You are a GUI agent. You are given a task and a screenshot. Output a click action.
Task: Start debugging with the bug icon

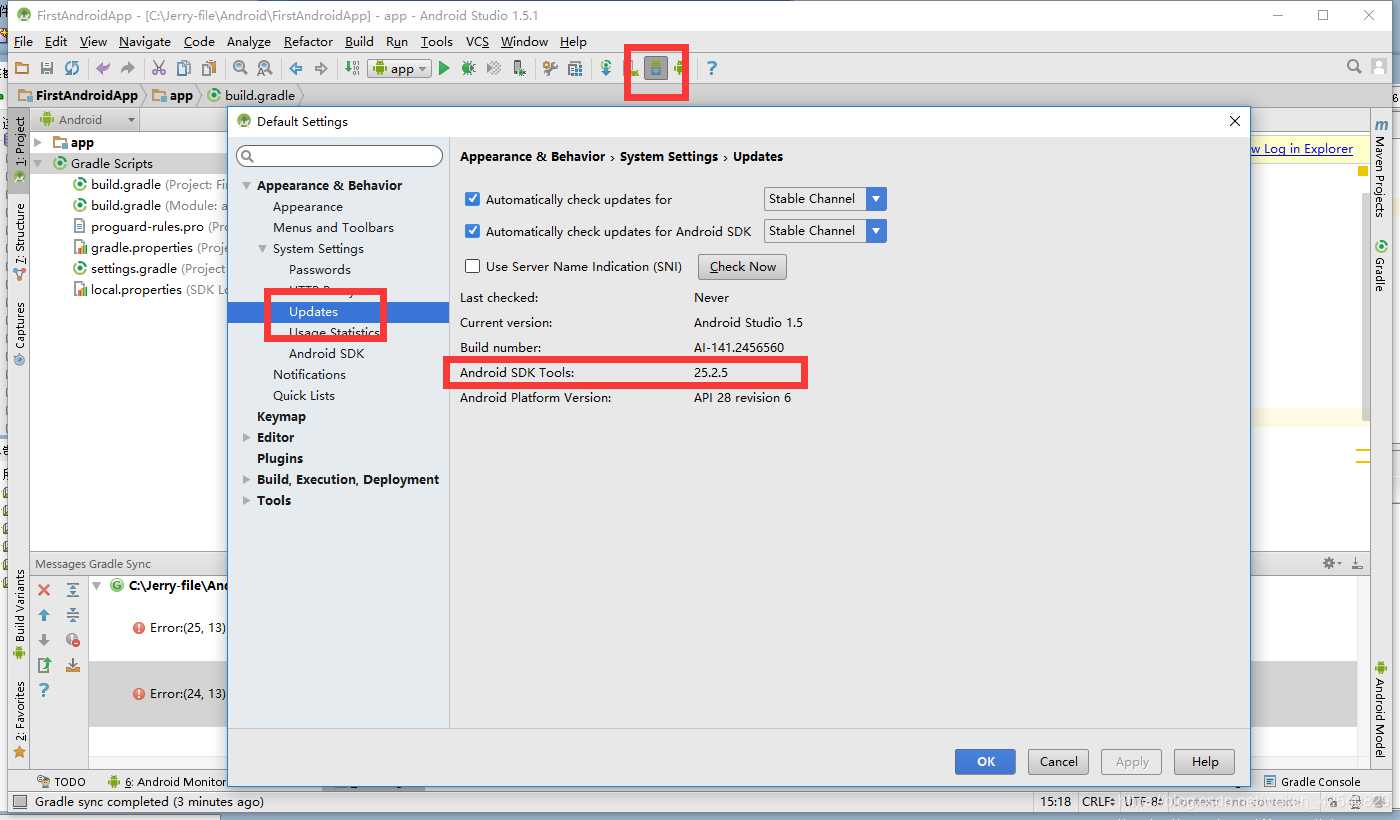pyautogui.click(x=468, y=68)
